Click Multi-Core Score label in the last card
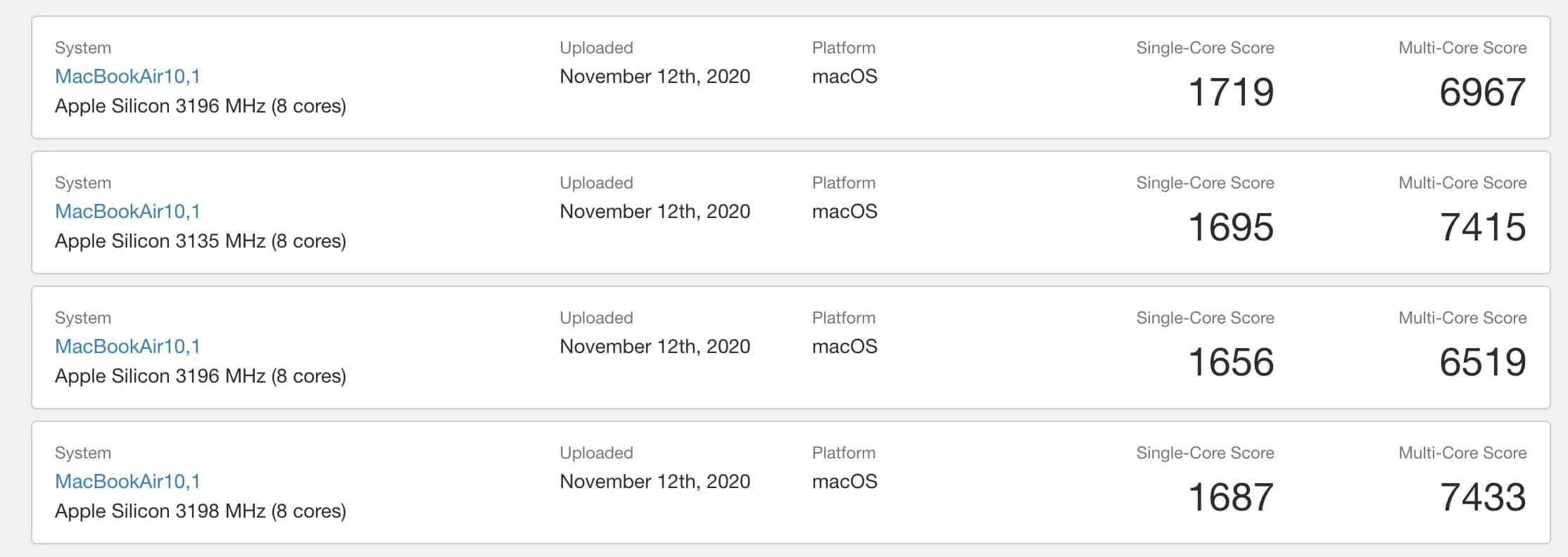 (1462, 453)
